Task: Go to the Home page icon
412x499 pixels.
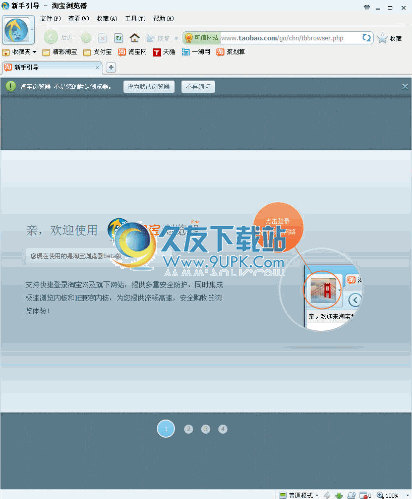Action: (135, 38)
